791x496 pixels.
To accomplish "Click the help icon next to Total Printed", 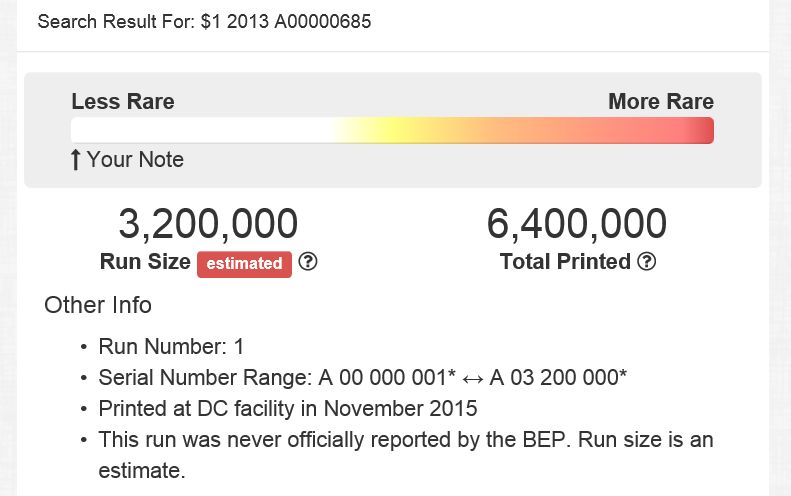I will [x=647, y=262].
